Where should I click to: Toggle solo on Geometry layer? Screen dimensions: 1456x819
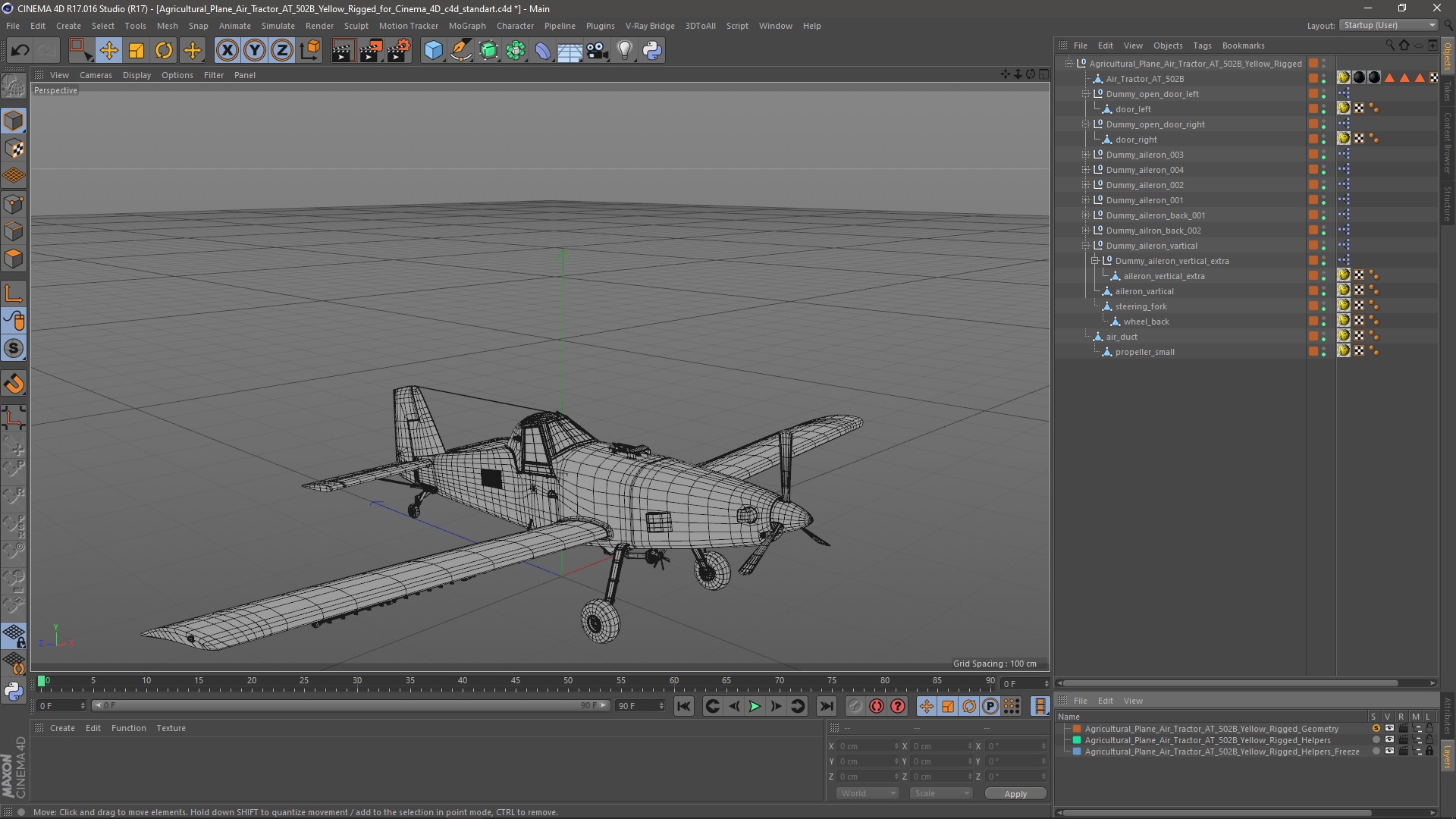(1376, 729)
